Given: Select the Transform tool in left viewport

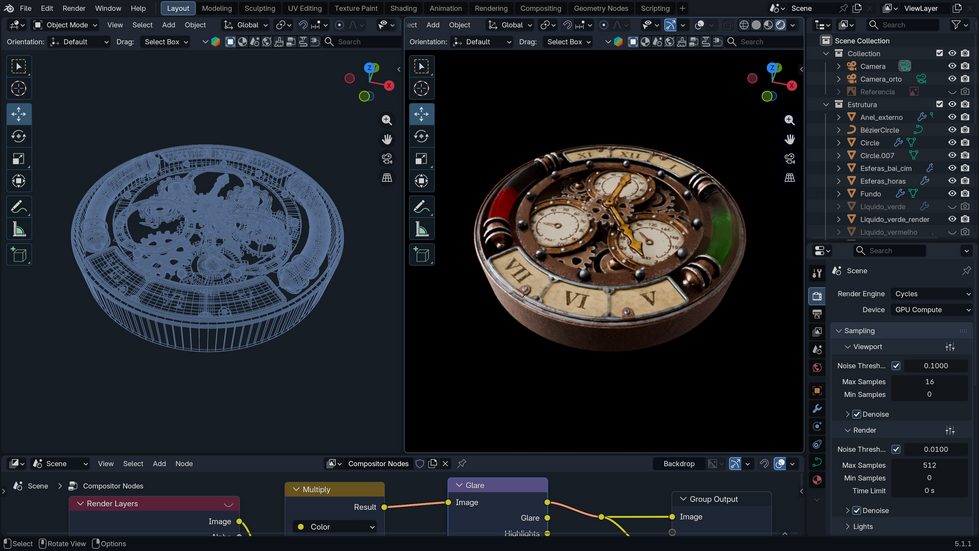Looking at the screenshot, I should (x=19, y=181).
